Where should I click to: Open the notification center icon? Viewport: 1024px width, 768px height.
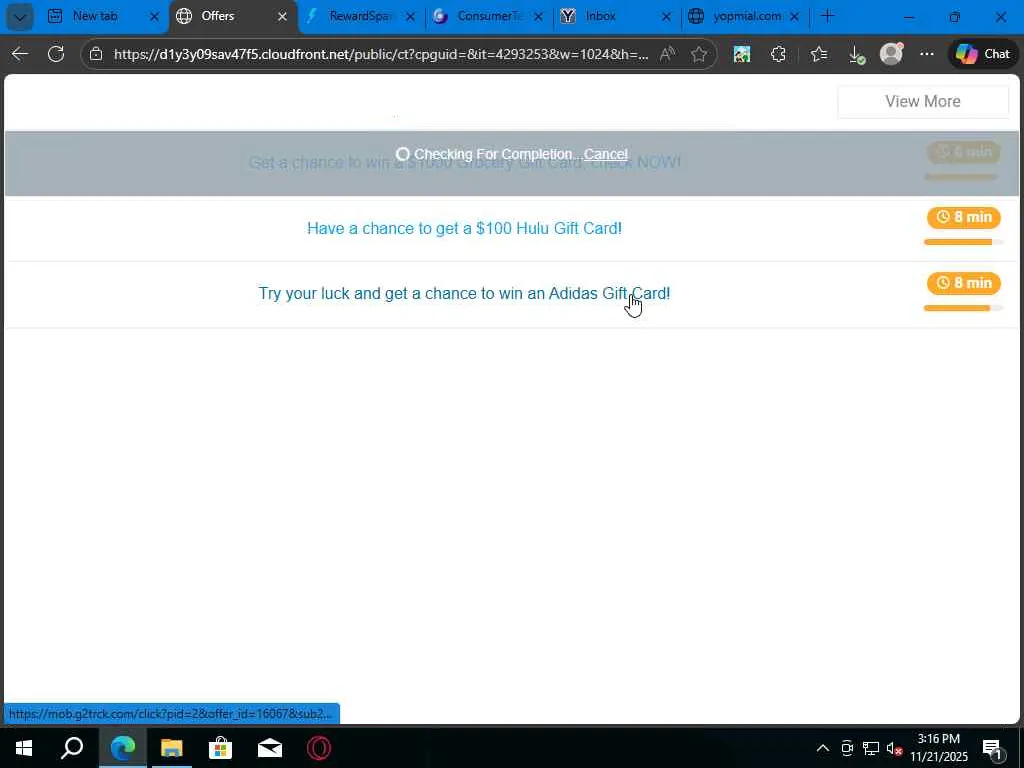(x=993, y=748)
